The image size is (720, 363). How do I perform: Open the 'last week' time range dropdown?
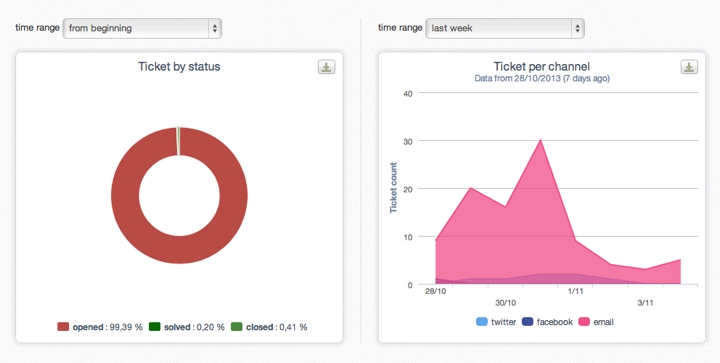505,28
